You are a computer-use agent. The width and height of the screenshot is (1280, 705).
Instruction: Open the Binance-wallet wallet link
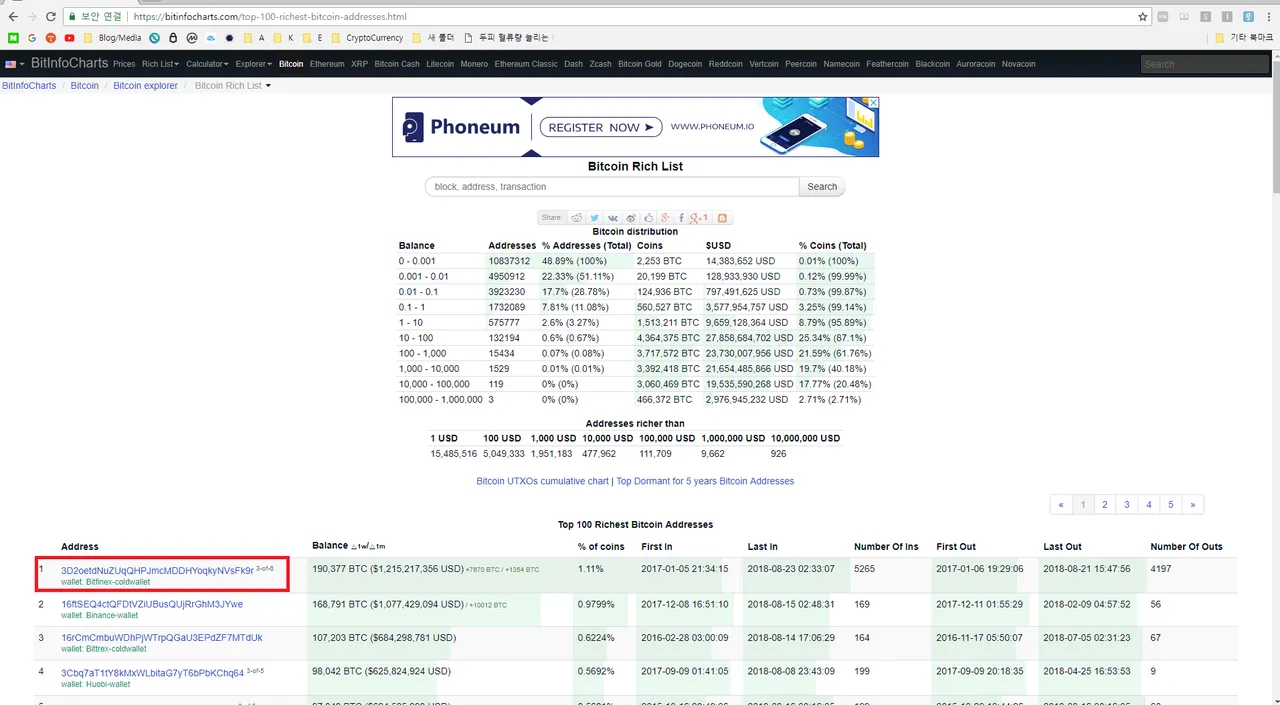coord(112,615)
